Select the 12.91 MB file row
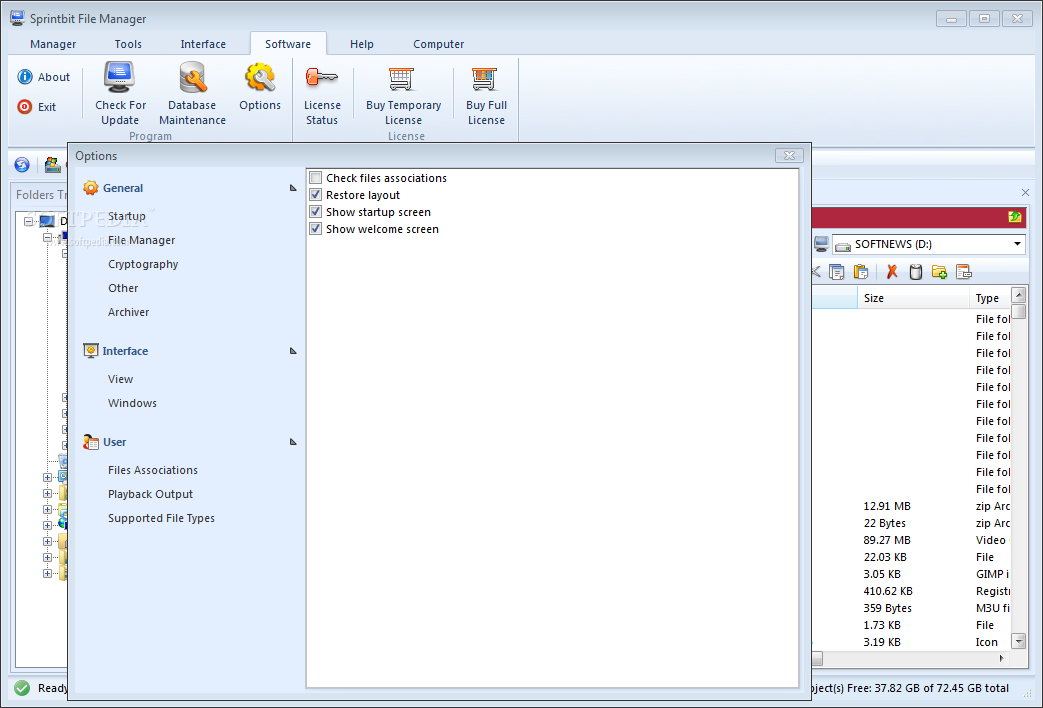The width and height of the screenshot is (1043, 708). (911, 506)
